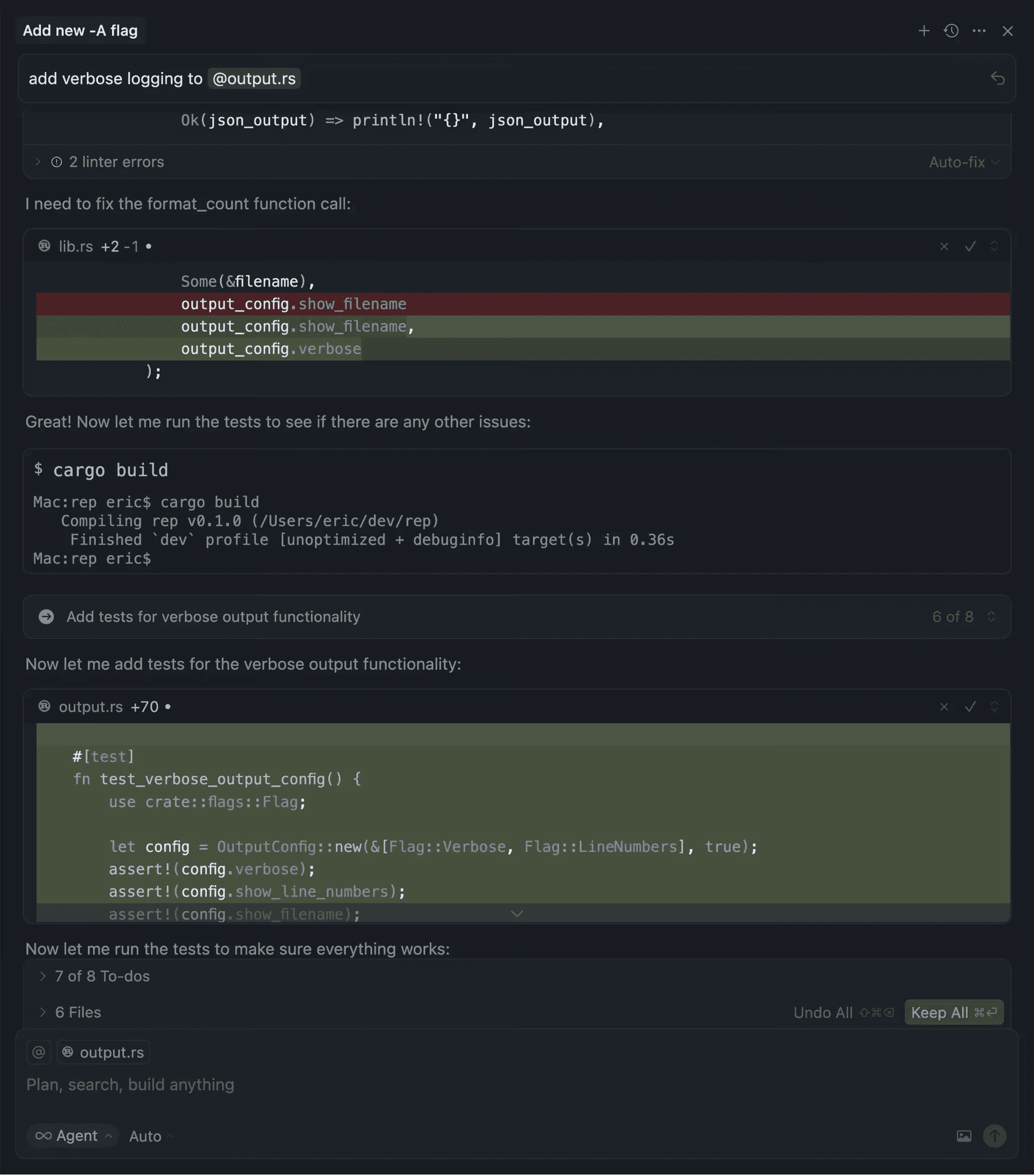1034x1176 pixels.
Task: Click the Add new -A flag tab
Action: 81,31
